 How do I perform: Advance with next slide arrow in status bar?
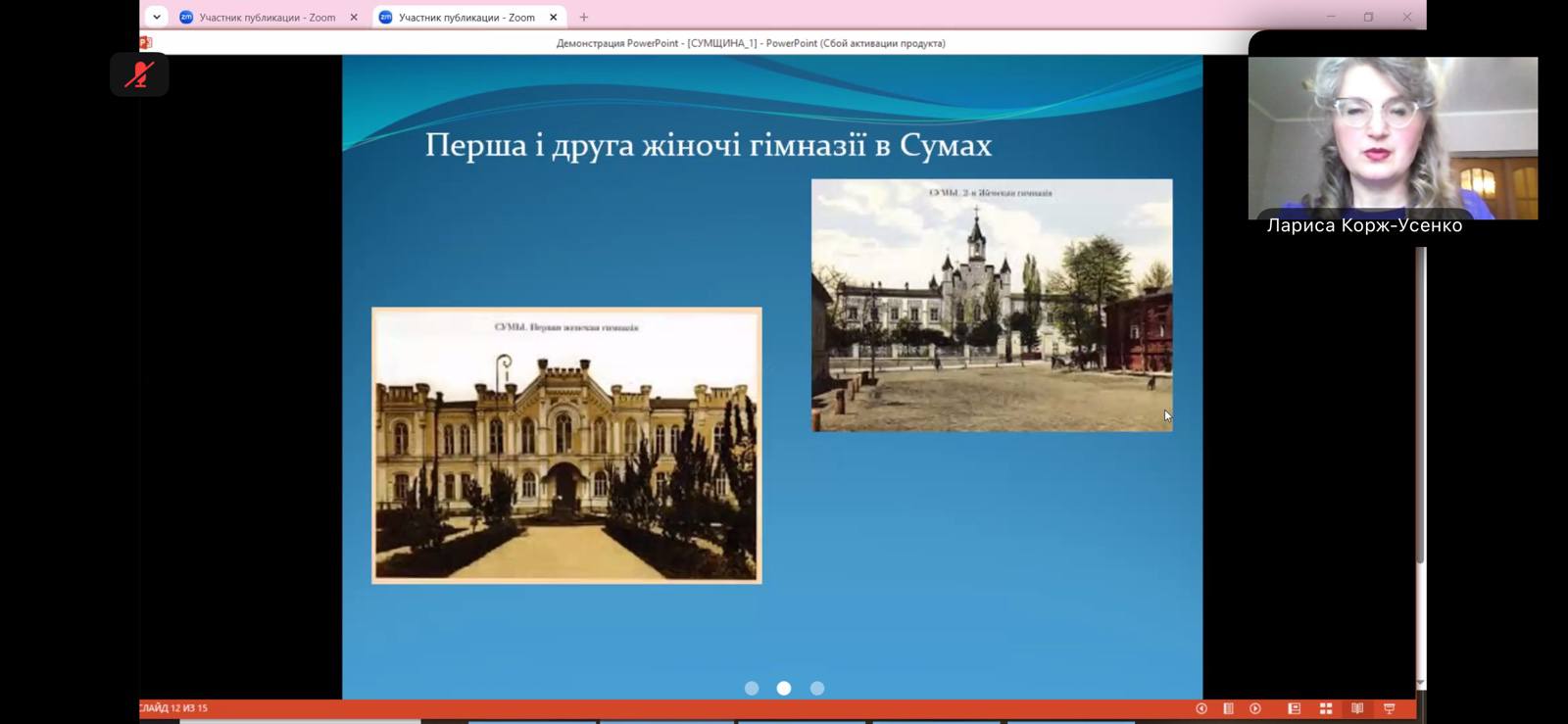(1255, 708)
